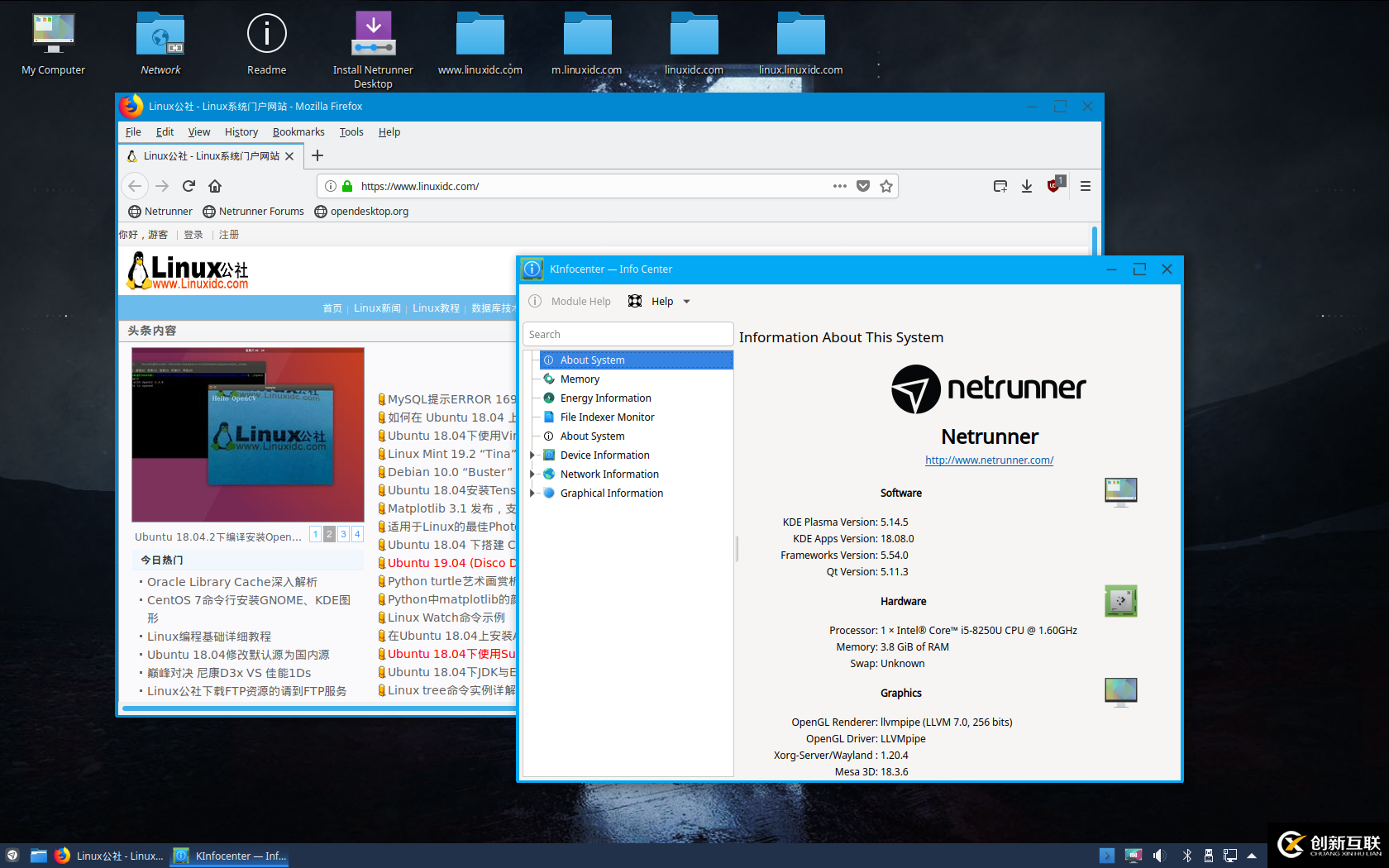
Task: Bookmark this page with the star icon
Action: (x=886, y=186)
